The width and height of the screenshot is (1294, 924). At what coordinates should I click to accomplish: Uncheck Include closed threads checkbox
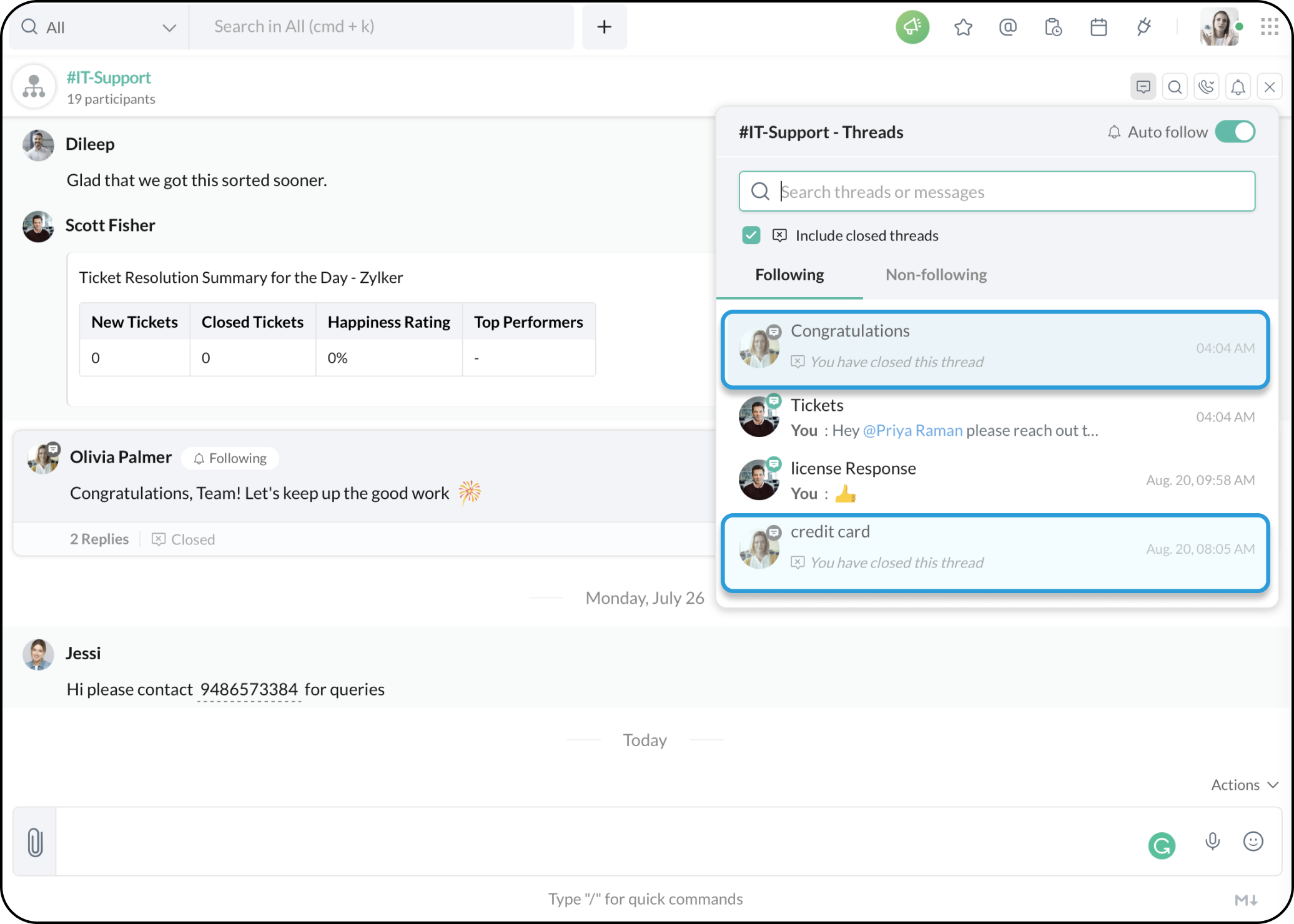(x=751, y=235)
